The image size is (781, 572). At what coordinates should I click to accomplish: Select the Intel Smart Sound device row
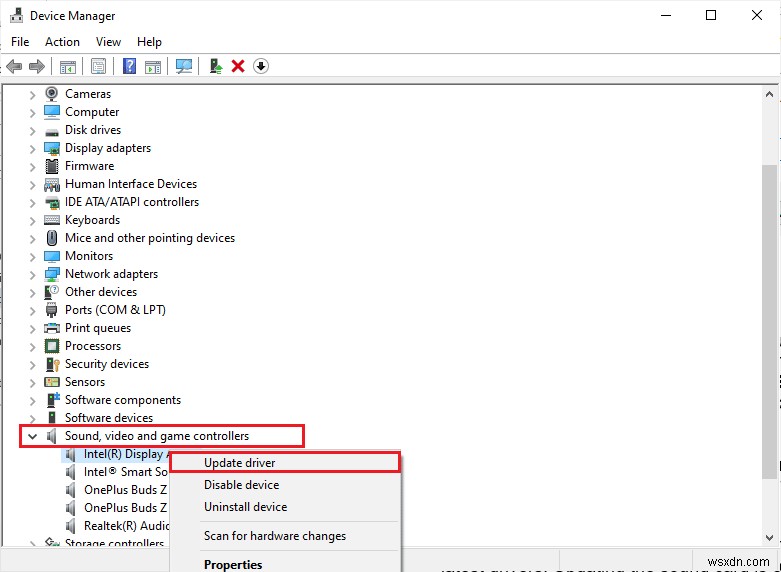point(117,472)
